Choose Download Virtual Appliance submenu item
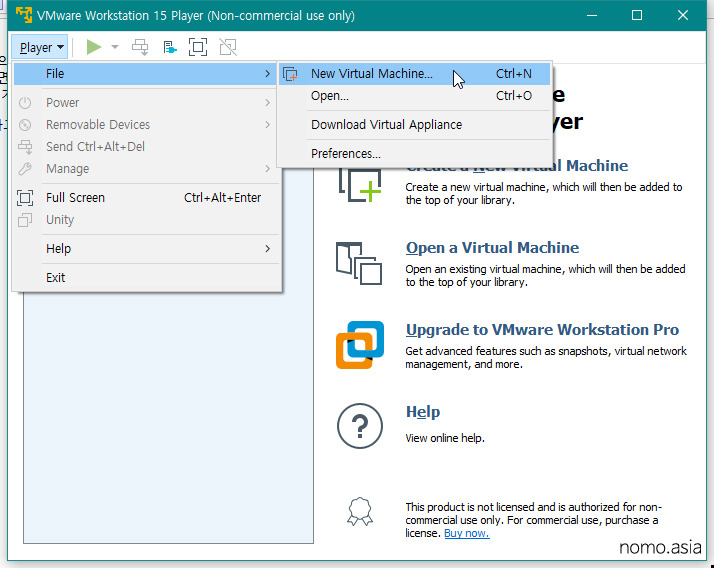The height and width of the screenshot is (568, 714). tap(414, 125)
